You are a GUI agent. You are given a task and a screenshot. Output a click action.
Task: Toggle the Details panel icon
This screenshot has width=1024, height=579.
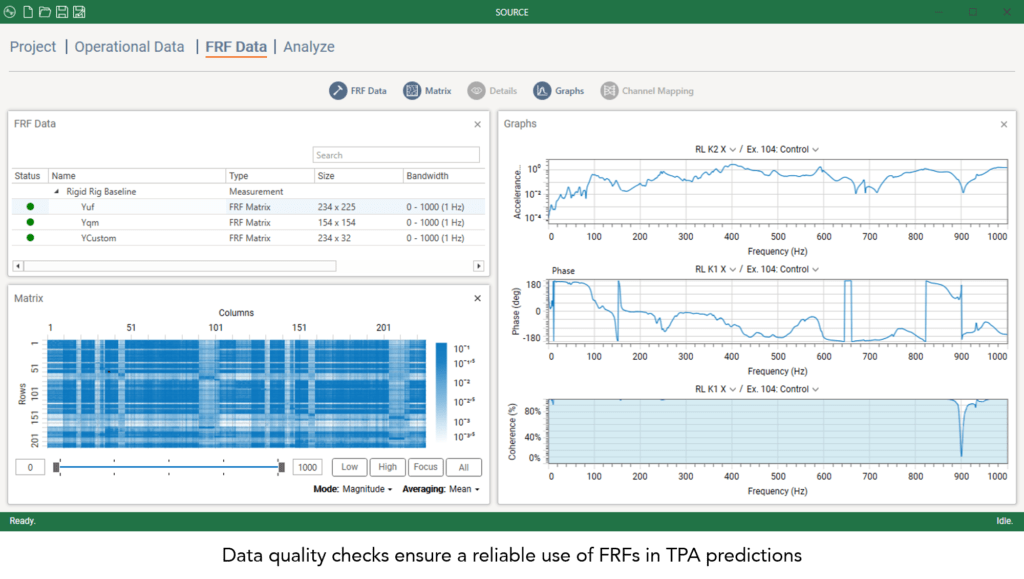point(476,91)
